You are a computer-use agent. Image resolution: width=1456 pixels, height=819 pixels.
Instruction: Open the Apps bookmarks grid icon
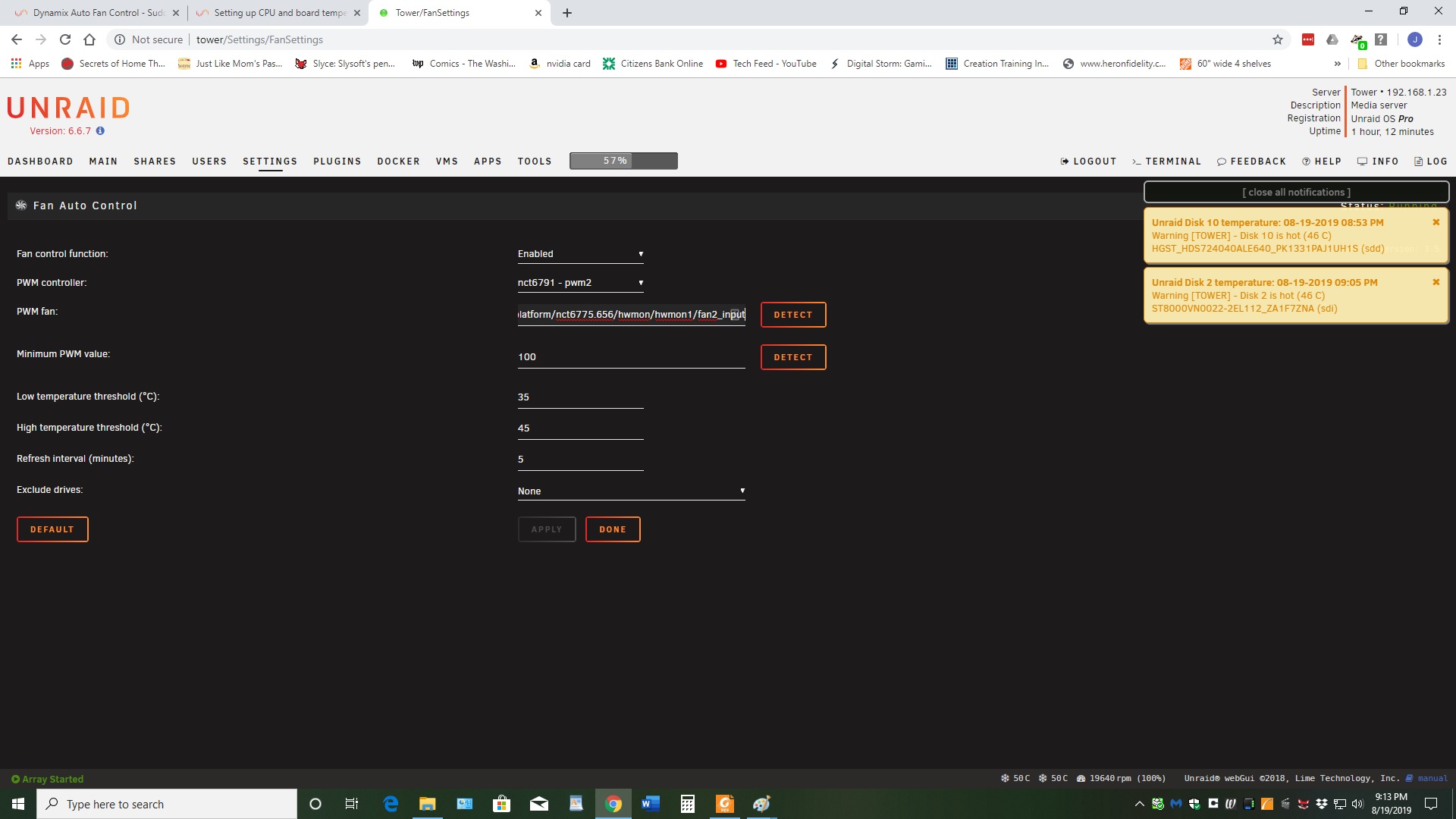coord(16,64)
